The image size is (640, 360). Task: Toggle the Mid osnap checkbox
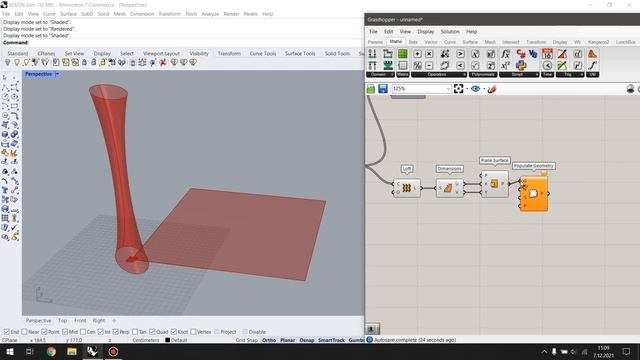pyautogui.click(x=64, y=332)
